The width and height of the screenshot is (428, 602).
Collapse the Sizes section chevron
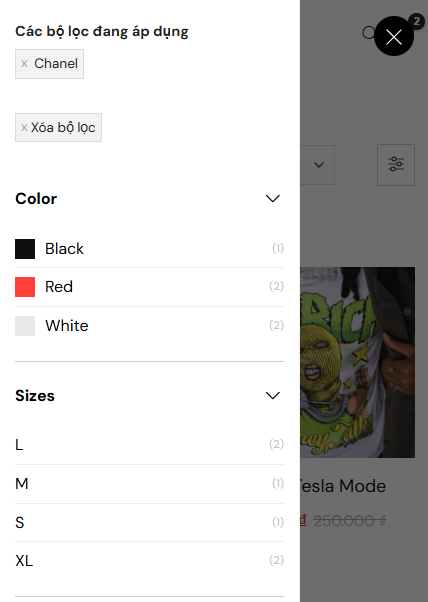[x=273, y=395]
